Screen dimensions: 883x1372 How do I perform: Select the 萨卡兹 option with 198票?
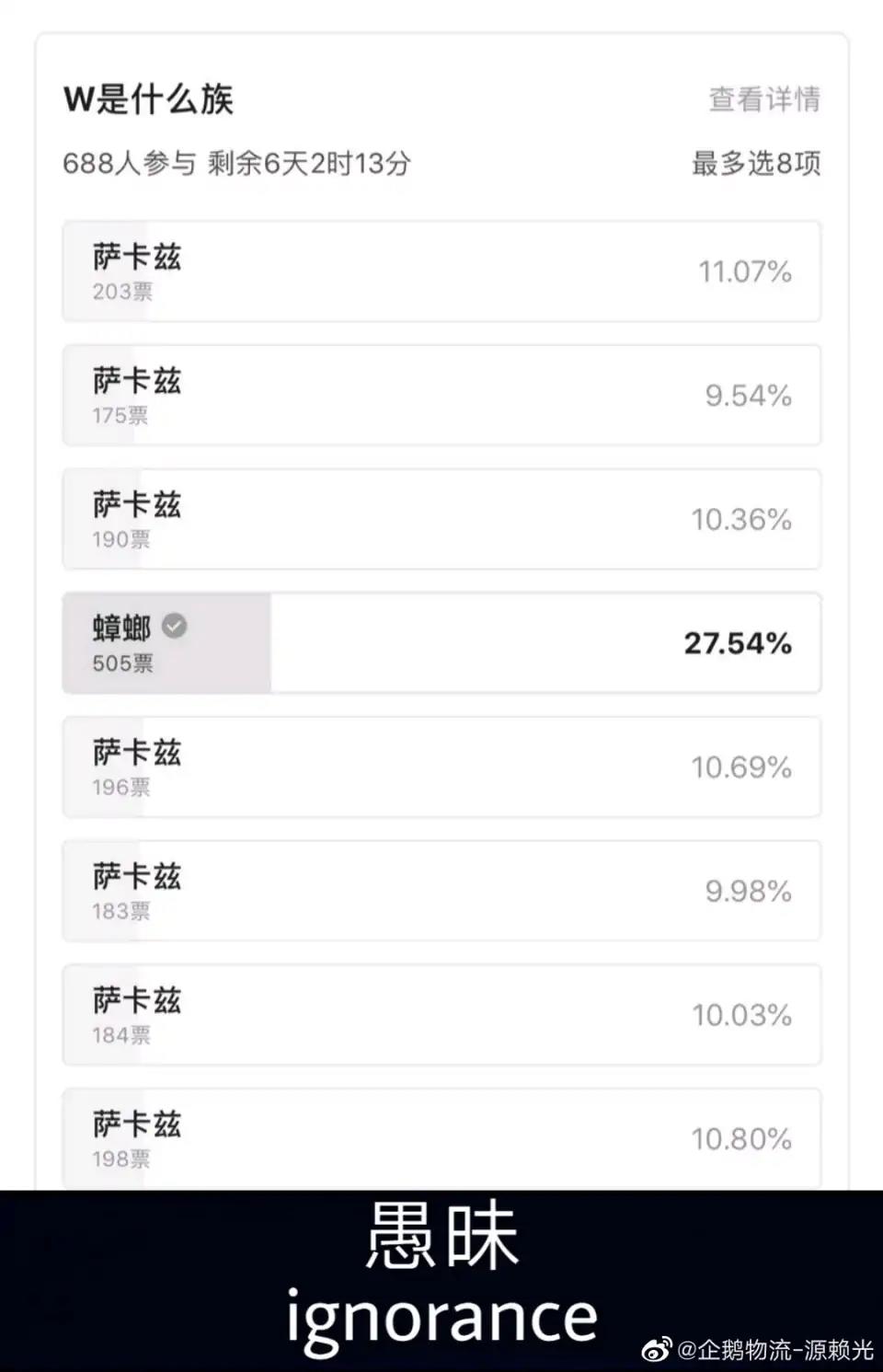point(441,1139)
